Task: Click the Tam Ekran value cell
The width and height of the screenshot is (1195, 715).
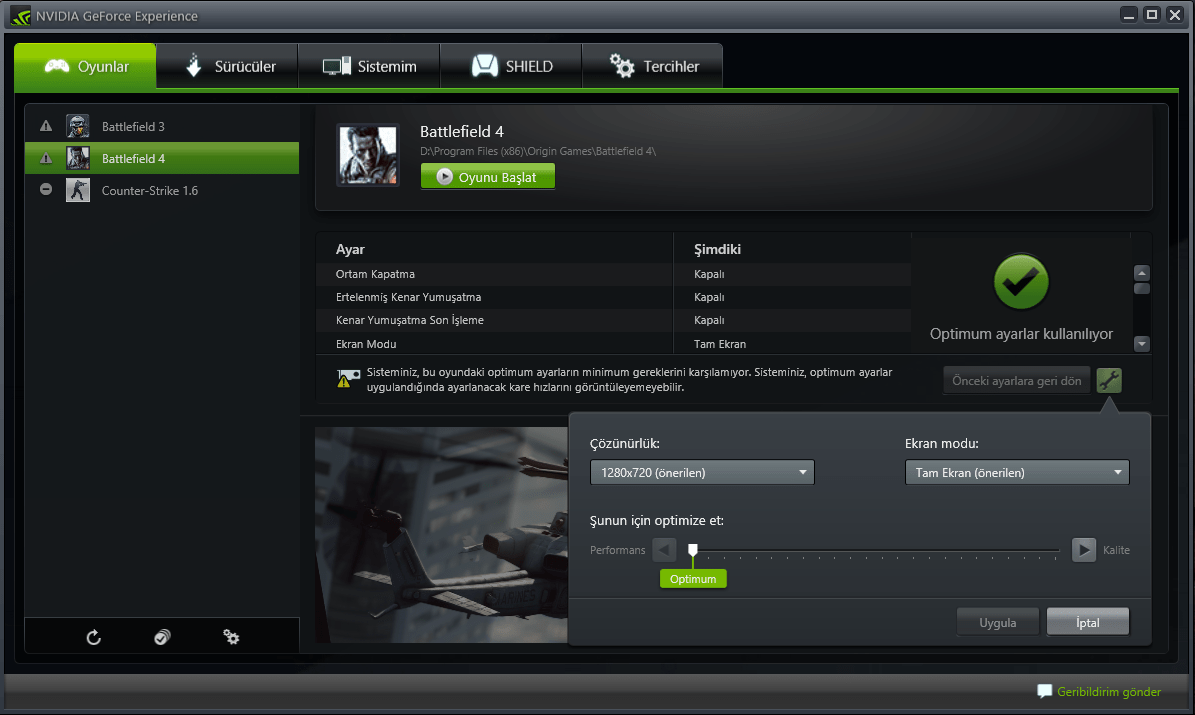Action: coord(719,344)
